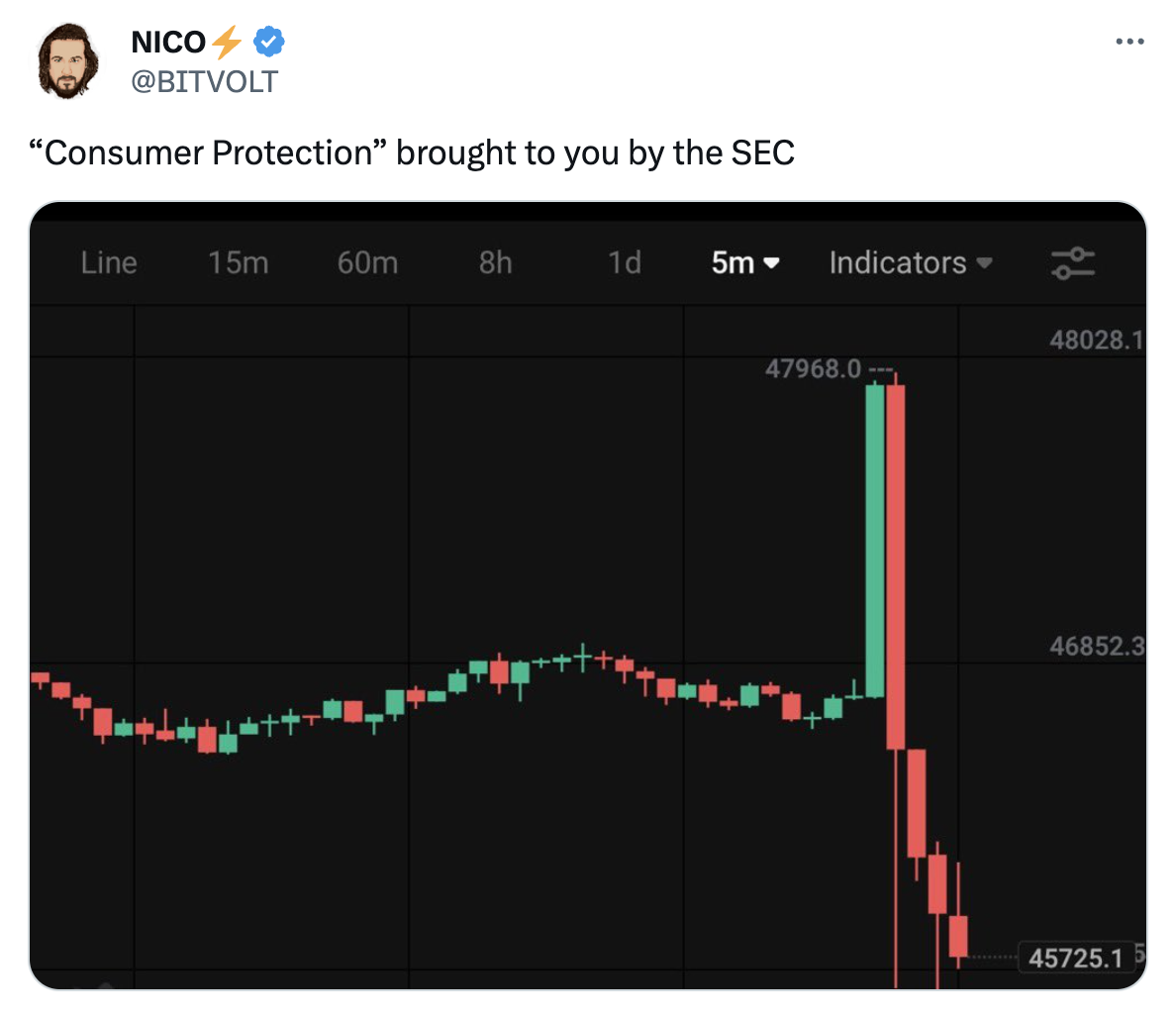Open chart settings sliders icon
The height and width of the screenshot is (1018, 1176).
(1072, 262)
